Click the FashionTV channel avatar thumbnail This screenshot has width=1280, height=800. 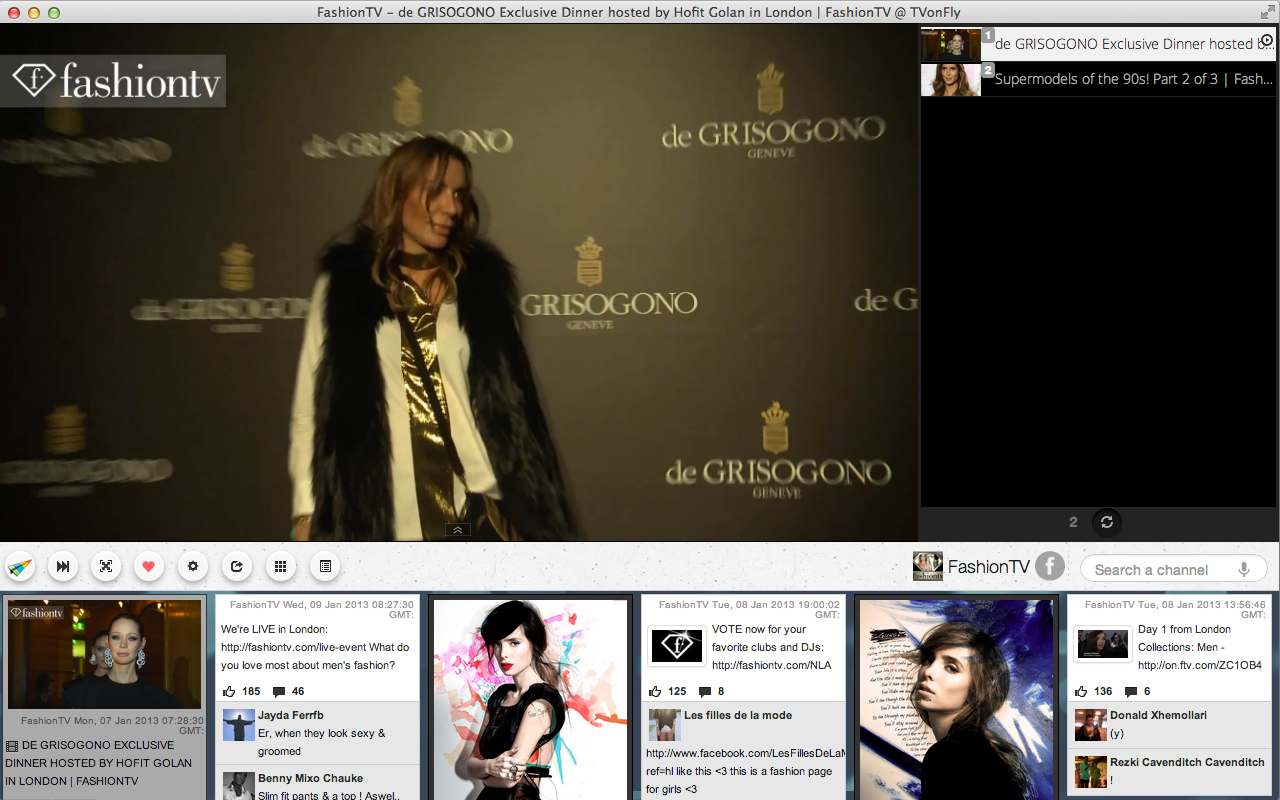click(x=928, y=566)
